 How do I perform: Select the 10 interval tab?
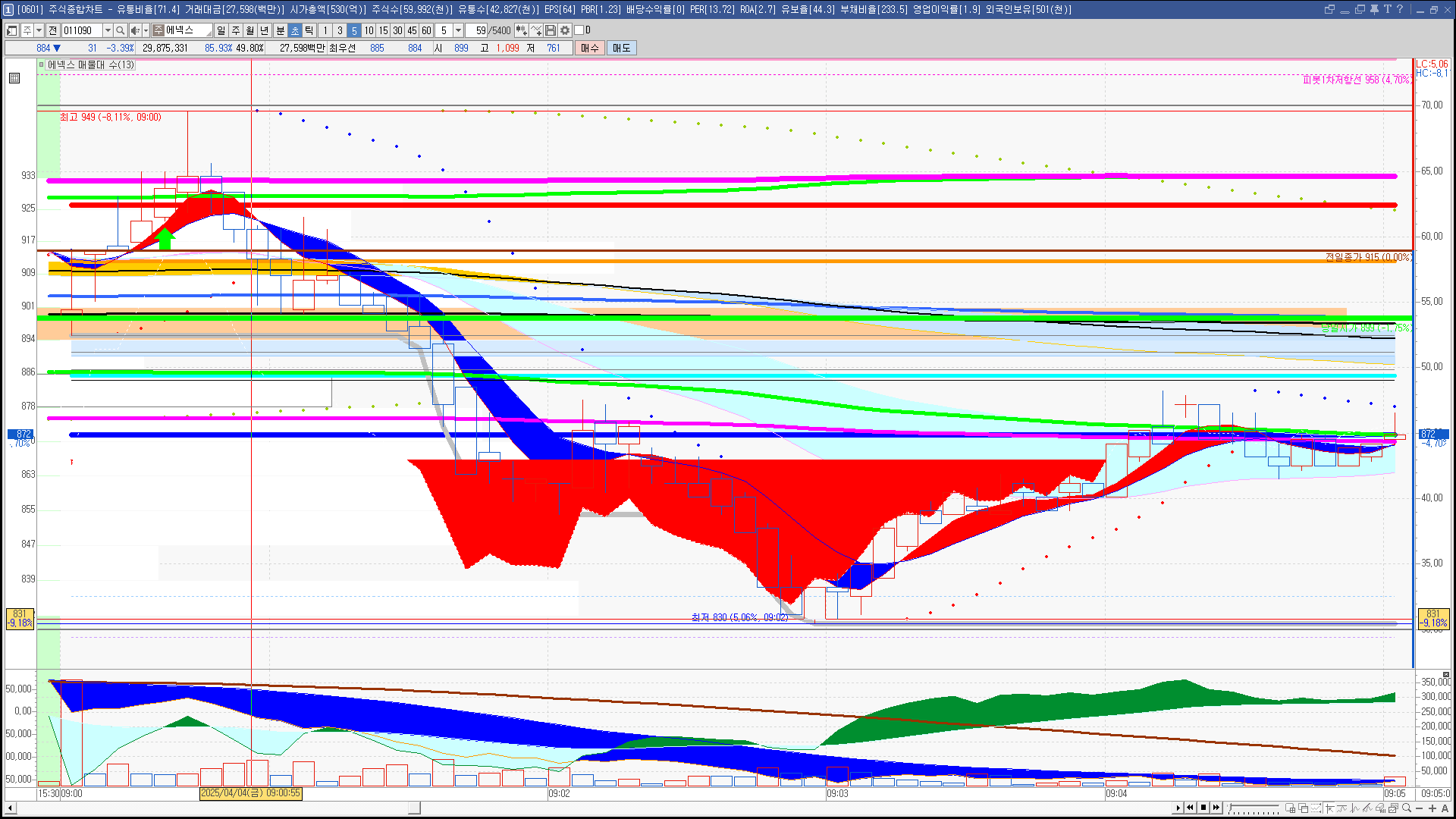(x=369, y=30)
